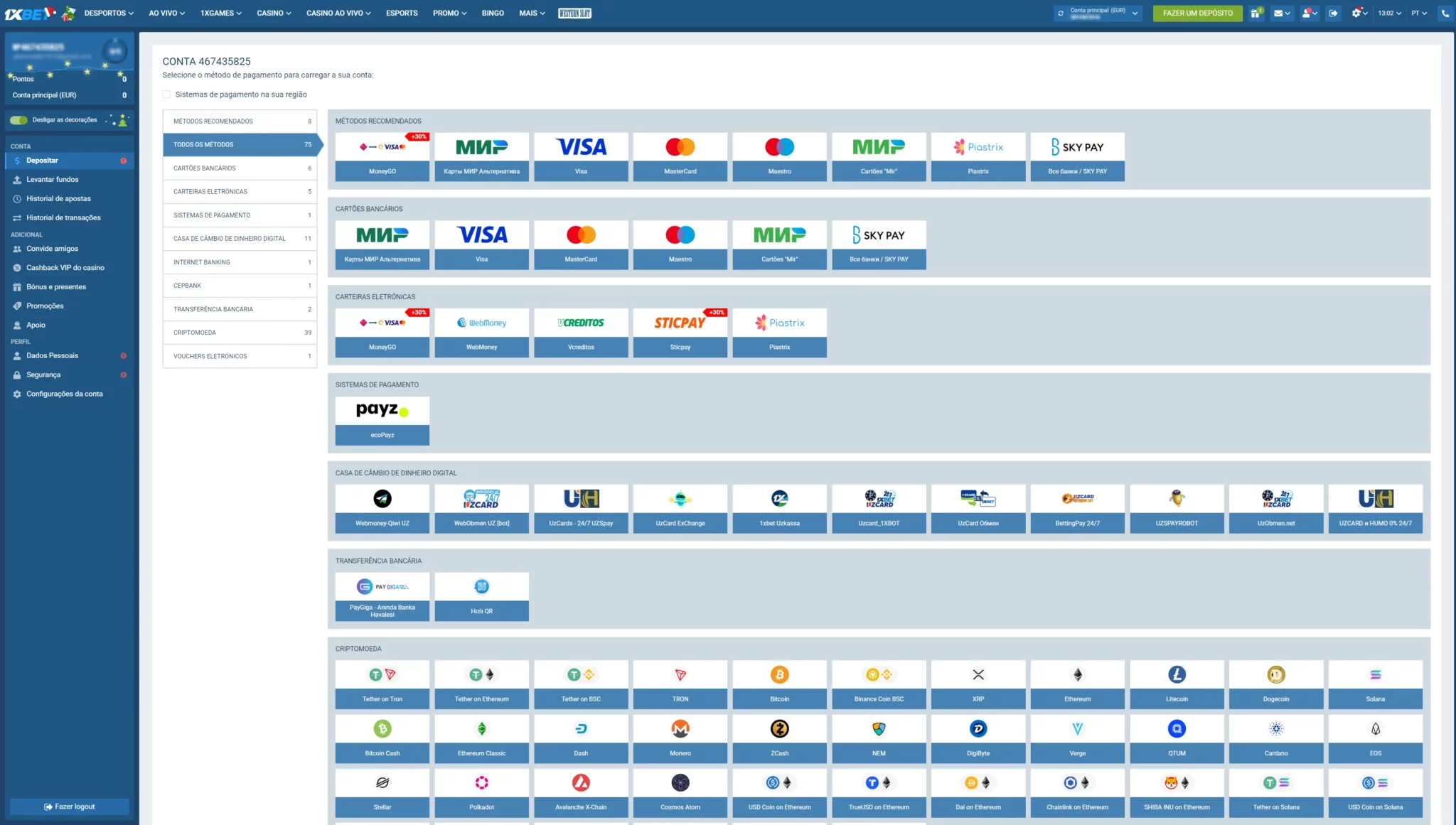Select Cartões Bancários category
1456x825 pixels.
(240, 168)
